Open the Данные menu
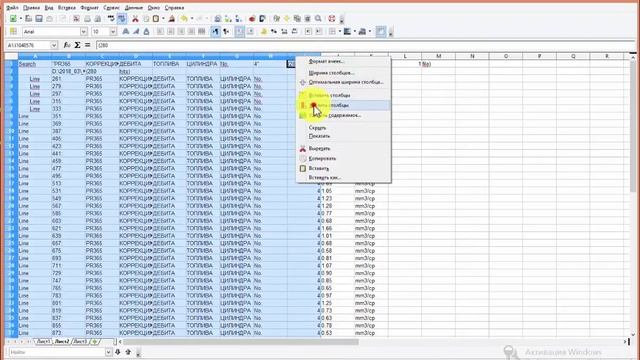 click(x=133, y=8)
